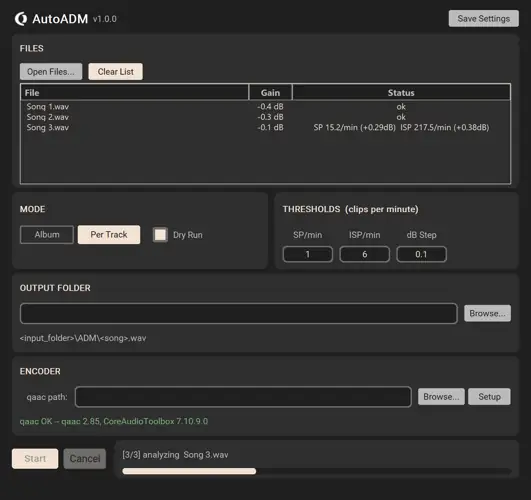Click the AutoADM logo icon

(21, 19)
